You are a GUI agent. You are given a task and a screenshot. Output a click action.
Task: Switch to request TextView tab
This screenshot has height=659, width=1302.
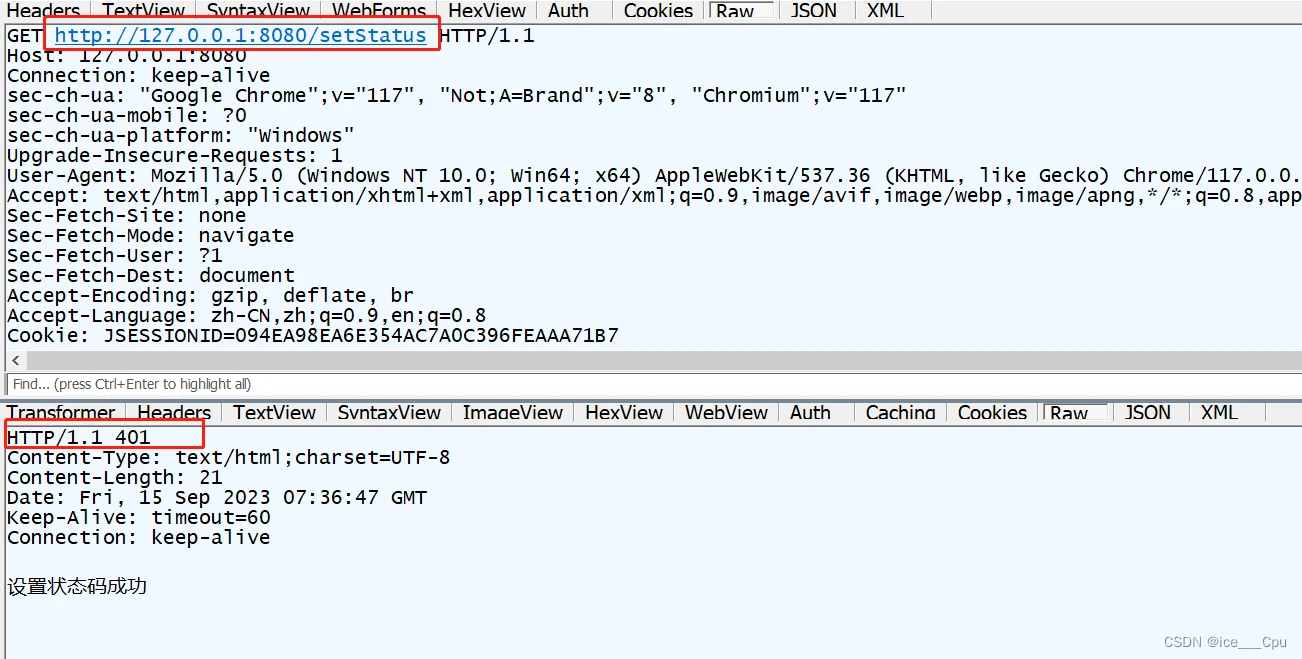(x=144, y=11)
